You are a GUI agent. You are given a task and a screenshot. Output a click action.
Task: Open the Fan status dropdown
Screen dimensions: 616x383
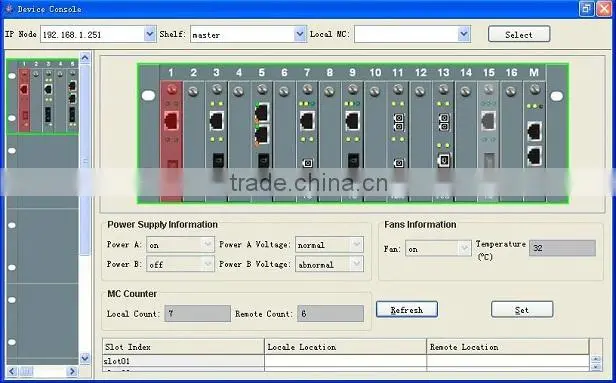(465, 248)
